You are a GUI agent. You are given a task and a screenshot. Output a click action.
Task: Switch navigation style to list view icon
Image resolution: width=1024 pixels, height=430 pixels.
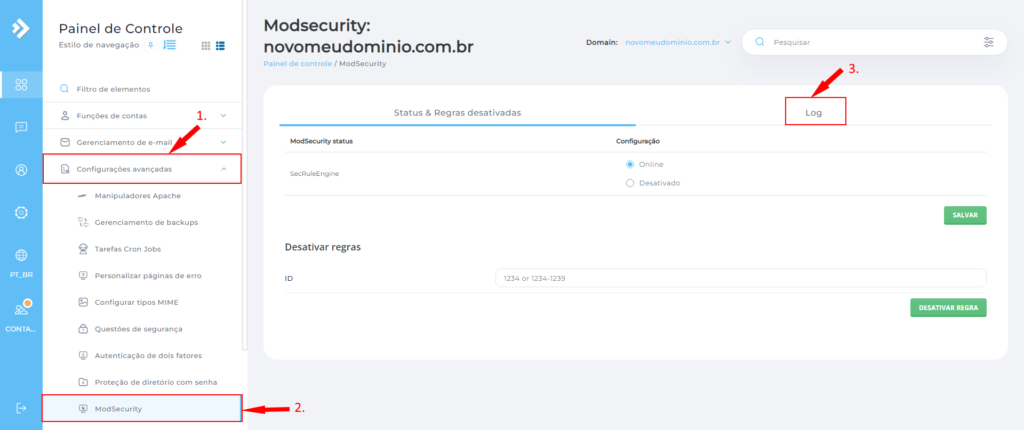click(x=220, y=45)
